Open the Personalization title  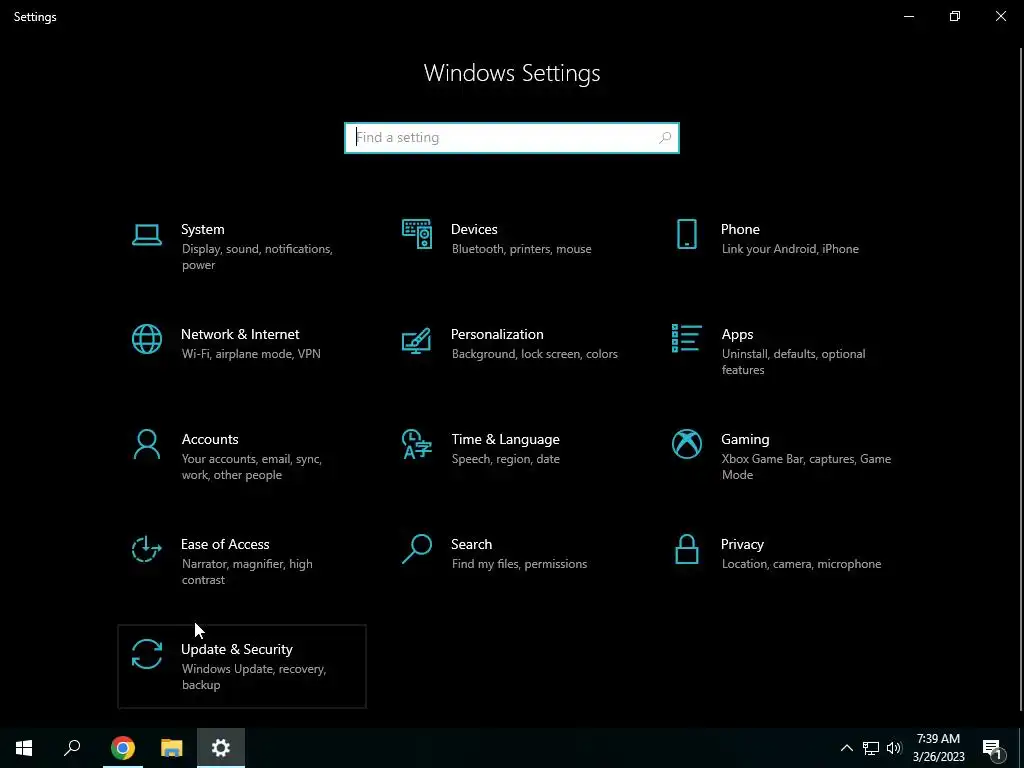point(497,334)
